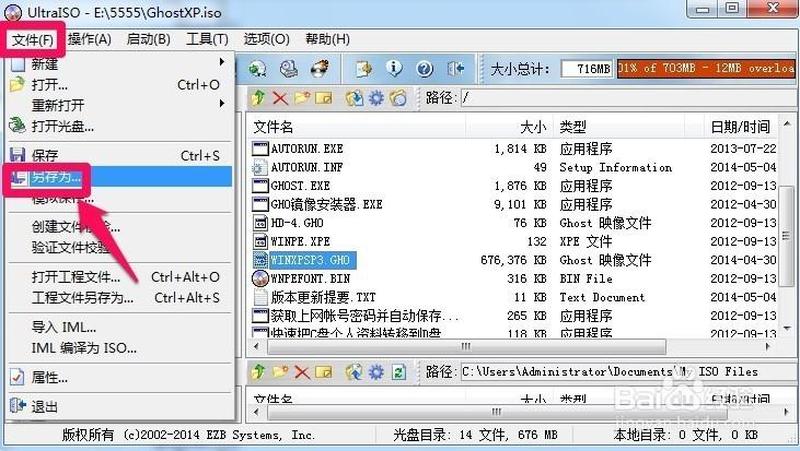Choose 验证文件校验 menu entry
800x451 pixels.
tap(120, 247)
